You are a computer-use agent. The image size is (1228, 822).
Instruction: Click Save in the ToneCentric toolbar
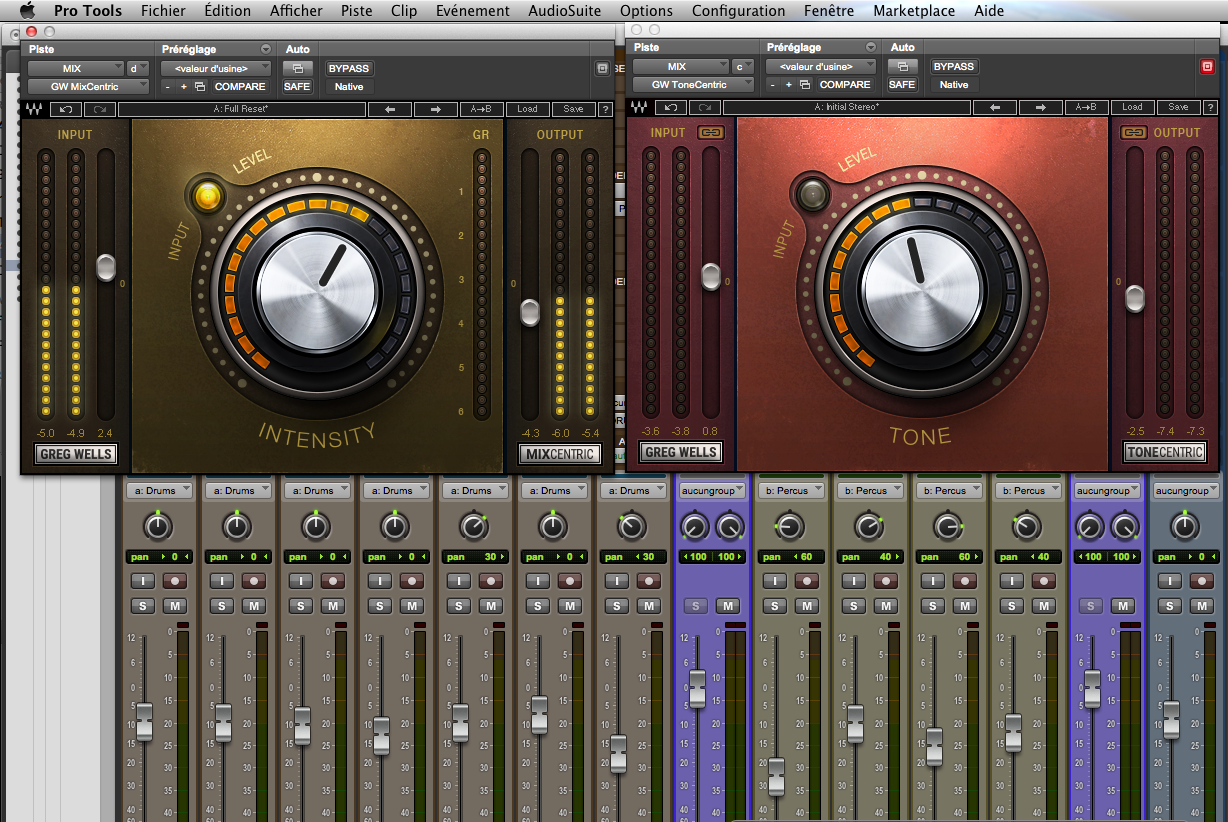(x=1179, y=107)
